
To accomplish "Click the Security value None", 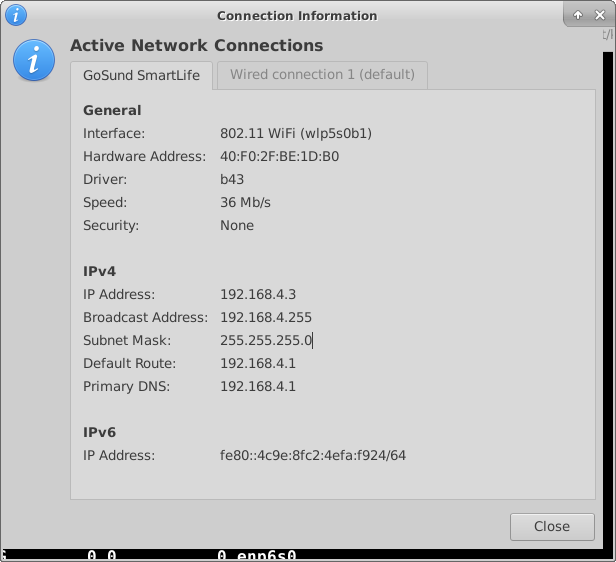I will pyautogui.click(x=237, y=225).
